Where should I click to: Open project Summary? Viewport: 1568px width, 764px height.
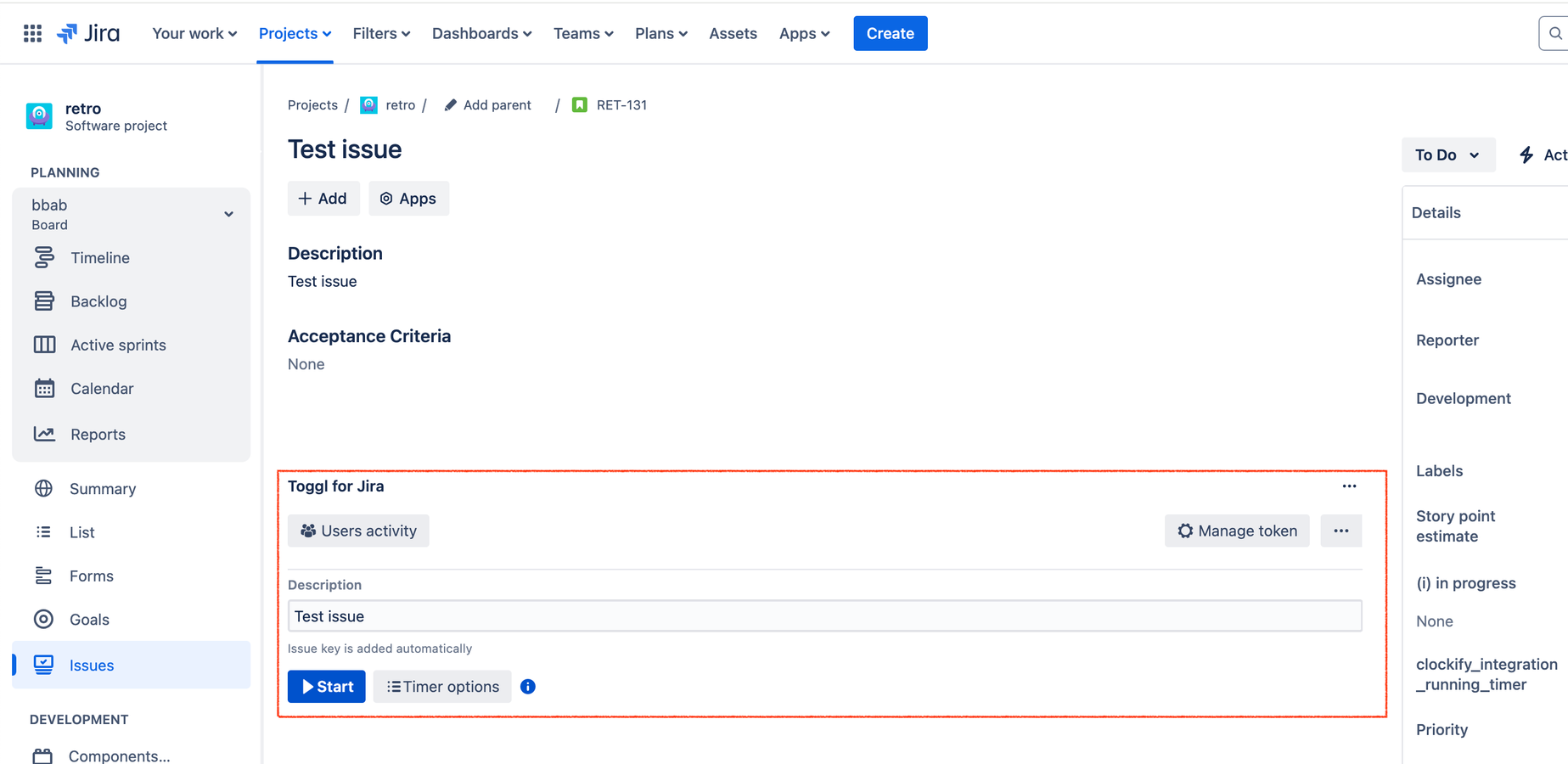[x=103, y=488]
